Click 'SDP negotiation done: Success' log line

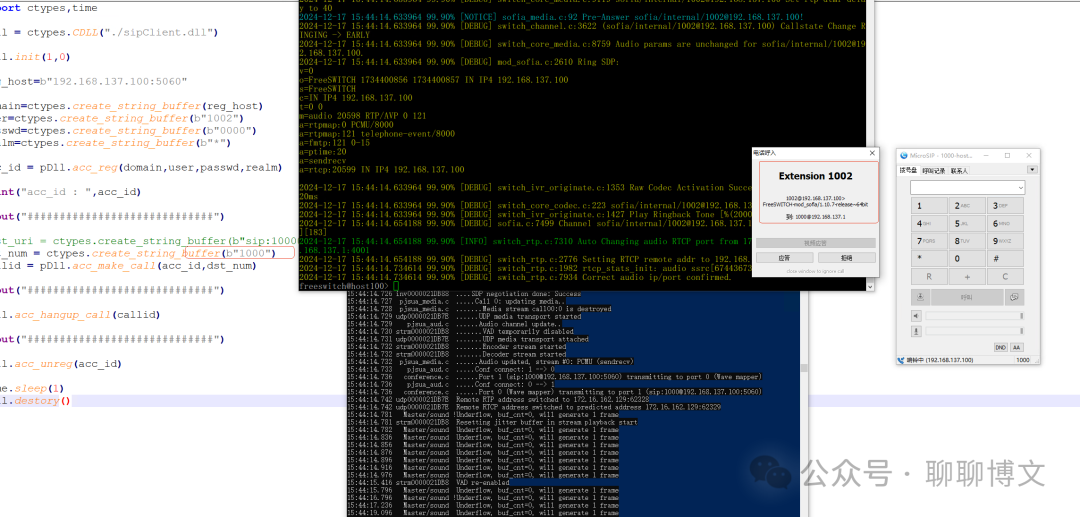click(x=528, y=294)
